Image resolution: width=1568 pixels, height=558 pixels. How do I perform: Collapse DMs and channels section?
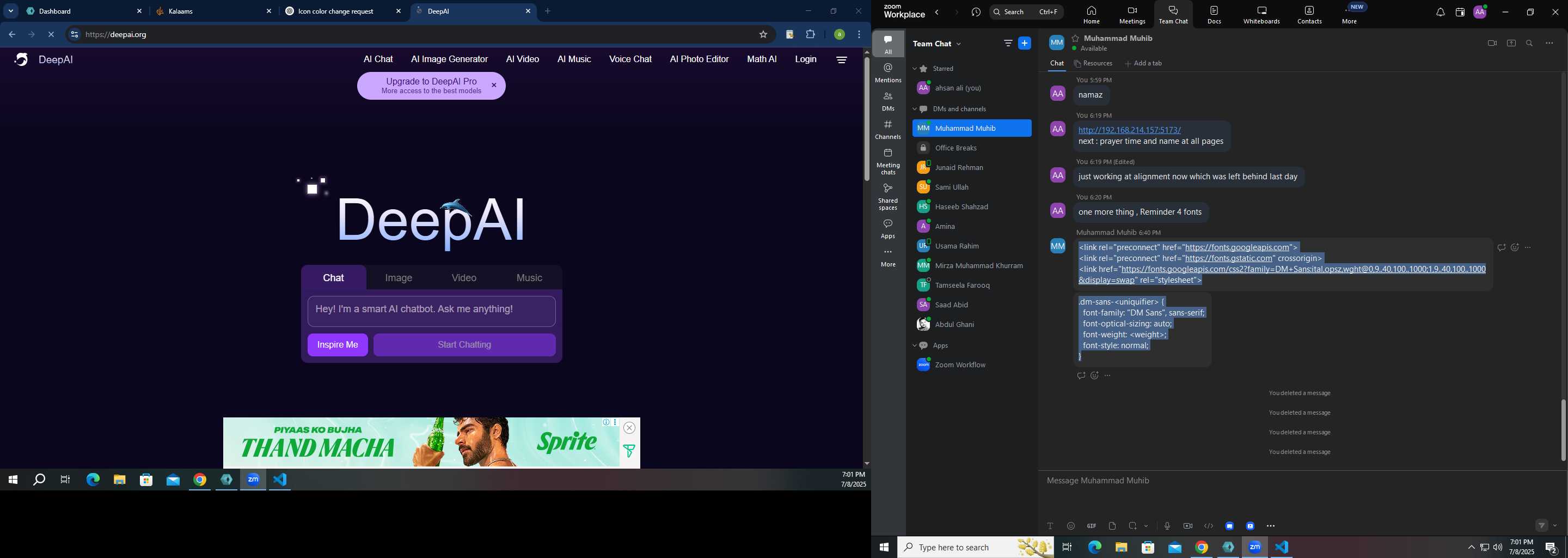(x=914, y=109)
